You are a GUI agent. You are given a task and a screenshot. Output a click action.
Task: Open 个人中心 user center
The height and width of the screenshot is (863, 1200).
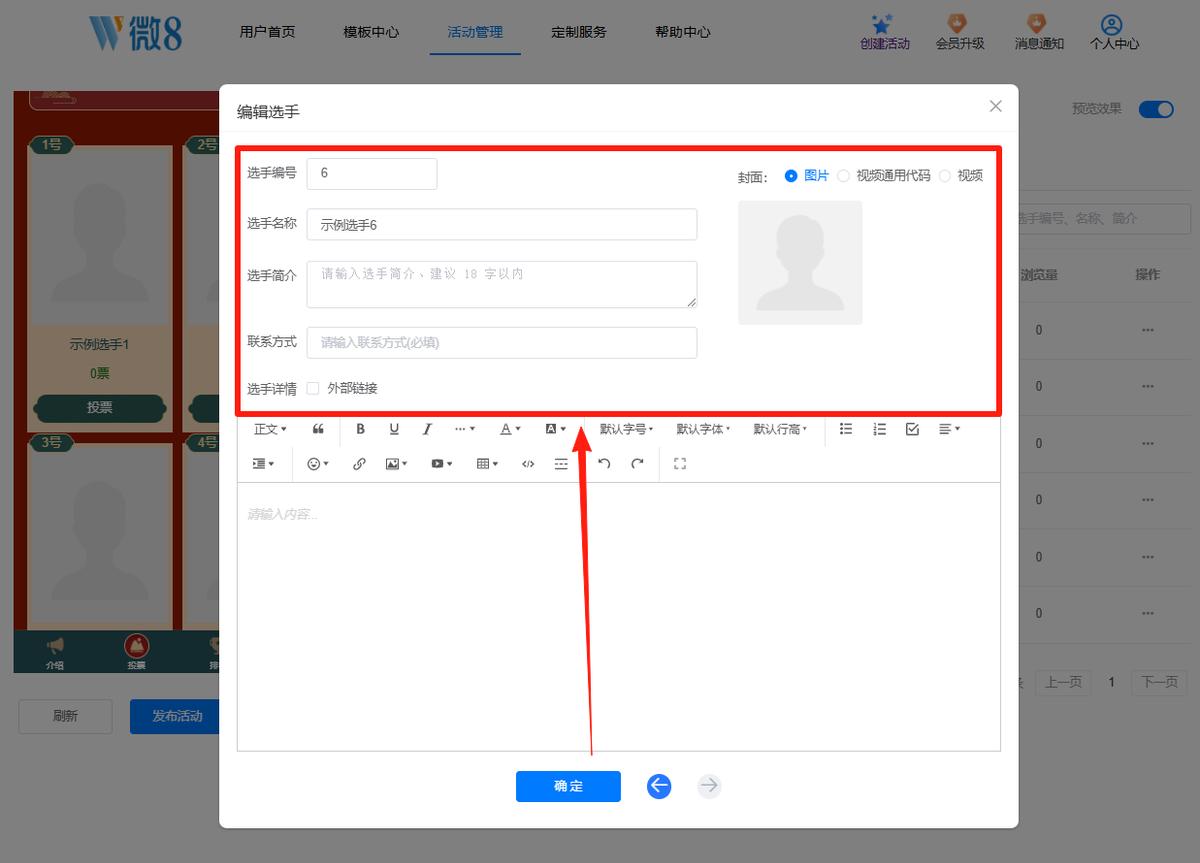coord(1114,32)
